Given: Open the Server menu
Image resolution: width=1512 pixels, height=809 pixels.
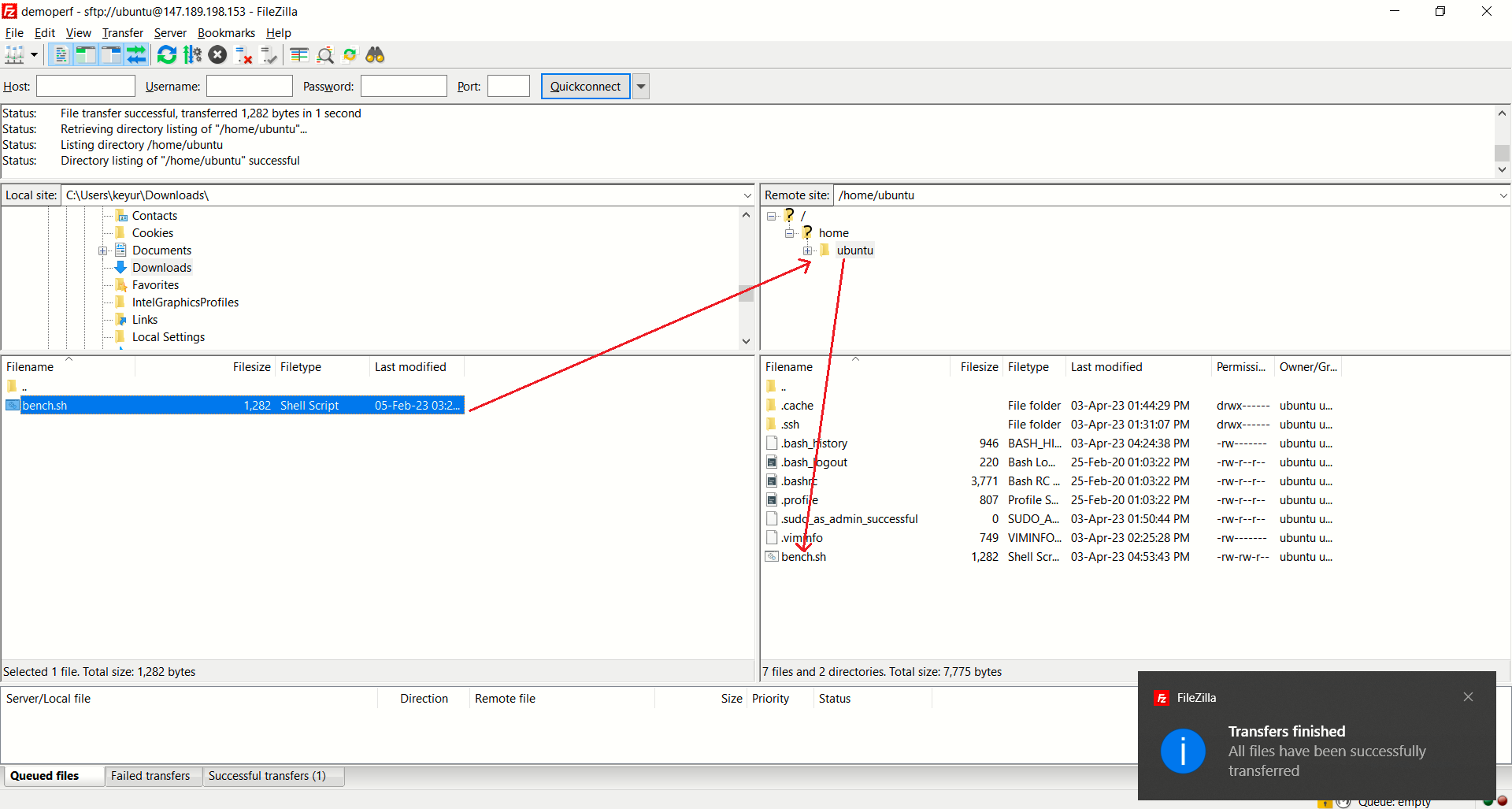Looking at the screenshot, I should (x=170, y=33).
